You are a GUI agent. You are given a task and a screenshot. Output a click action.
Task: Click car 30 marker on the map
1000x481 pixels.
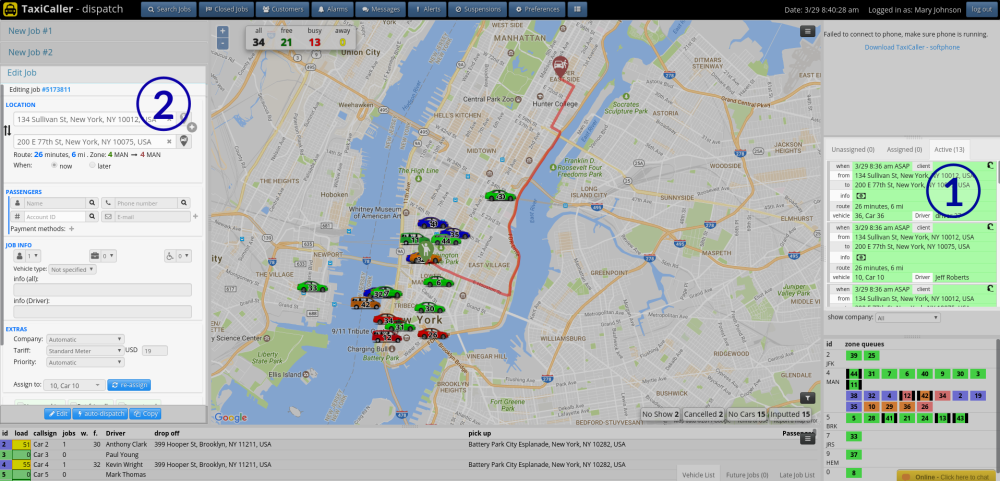point(429,307)
